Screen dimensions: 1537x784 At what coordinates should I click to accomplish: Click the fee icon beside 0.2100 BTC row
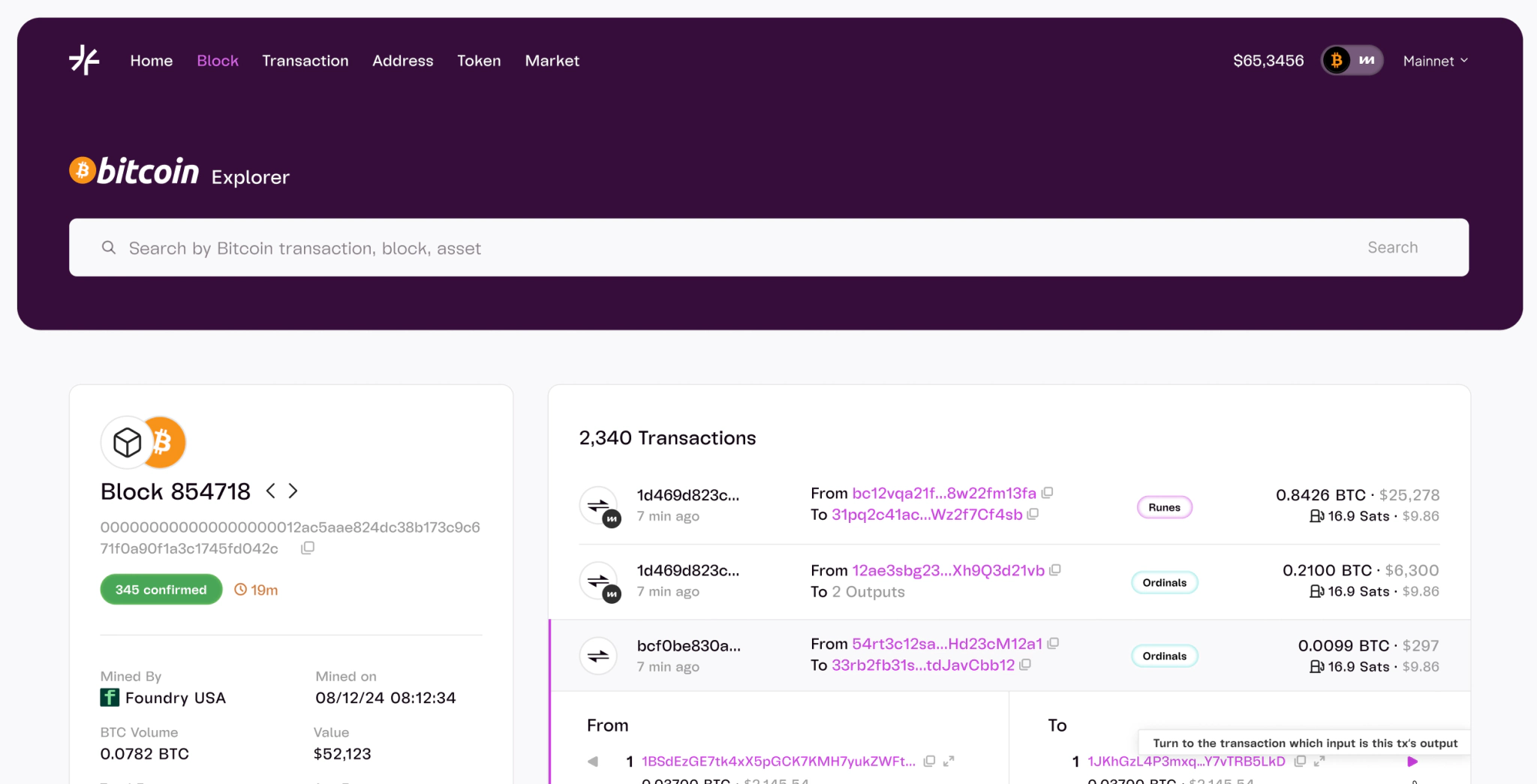1316,591
